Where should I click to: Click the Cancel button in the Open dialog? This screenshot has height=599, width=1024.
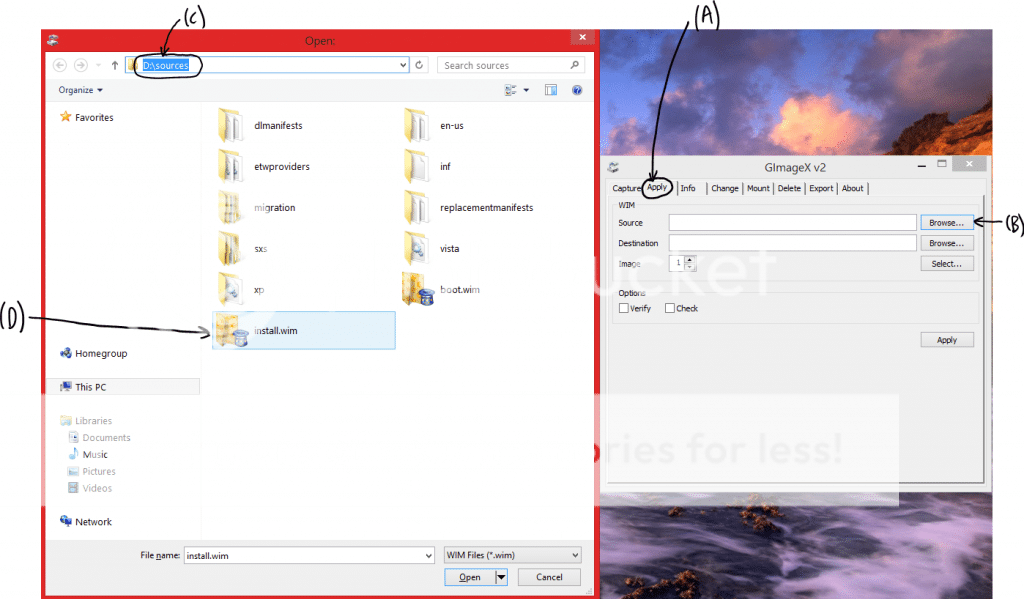coord(548,576)
